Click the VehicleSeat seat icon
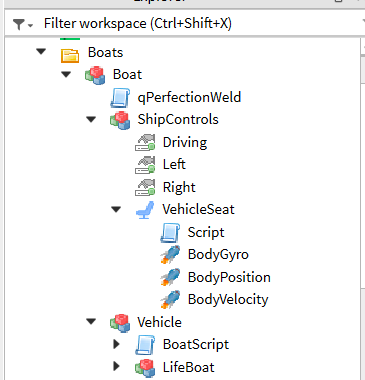 point(145,210)
